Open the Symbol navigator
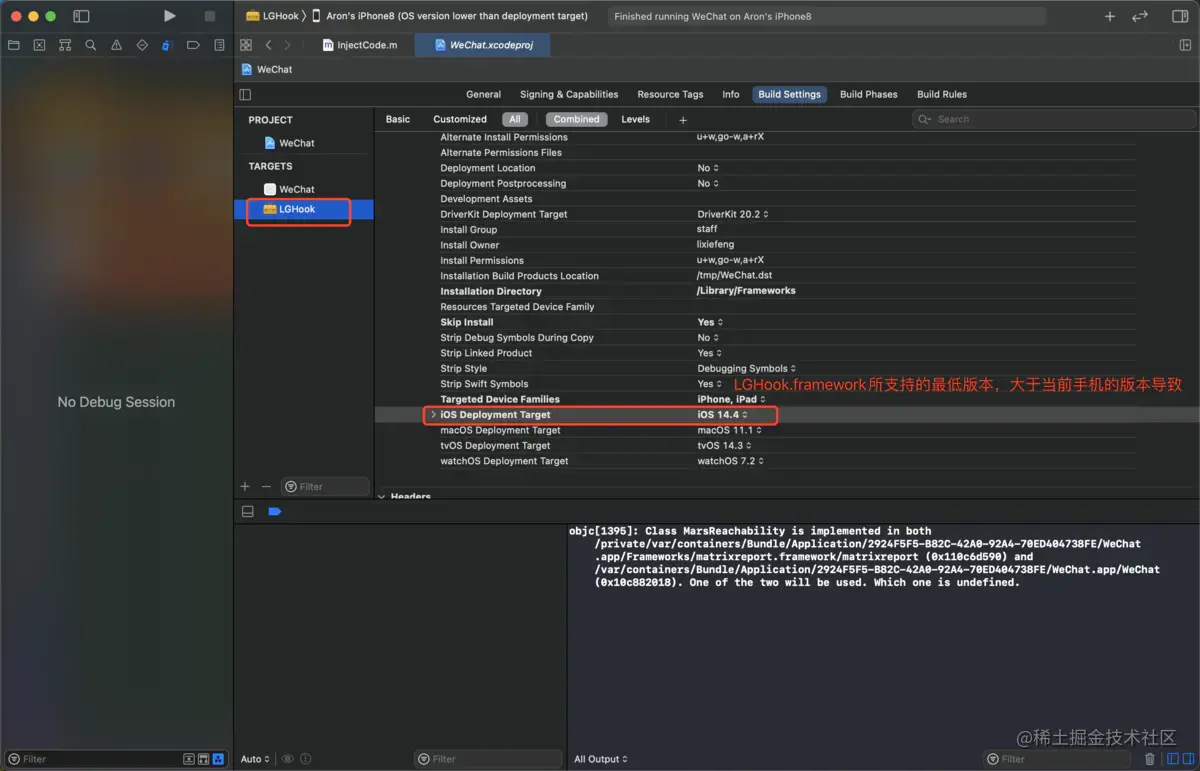 (65, 45)
